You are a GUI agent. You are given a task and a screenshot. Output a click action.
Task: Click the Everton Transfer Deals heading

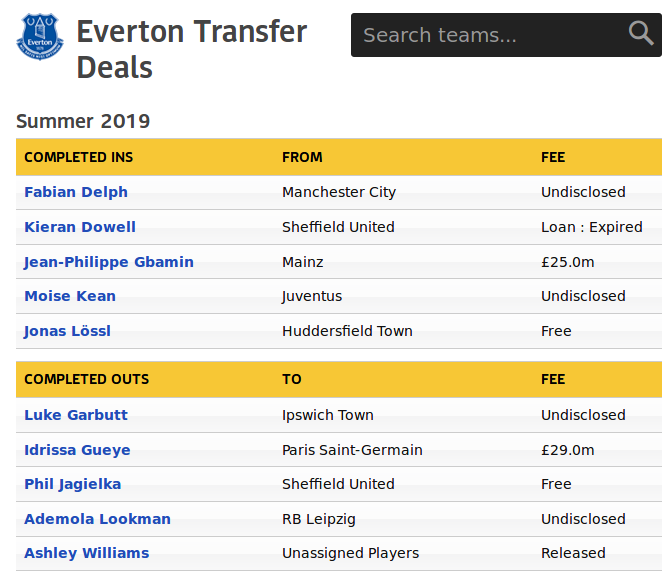click(x=192, y=49)
